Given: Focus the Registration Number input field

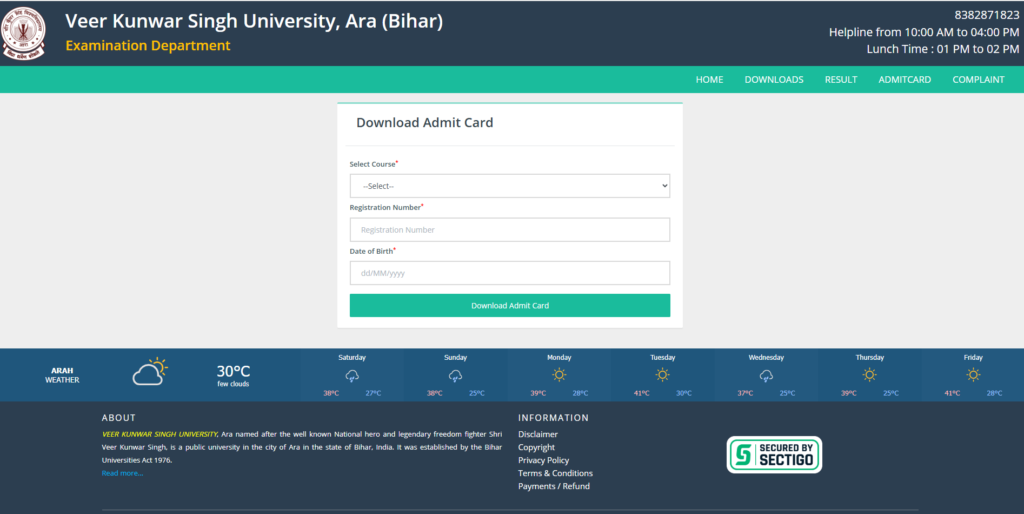Looking at the screenshot, I should [509, 230].
